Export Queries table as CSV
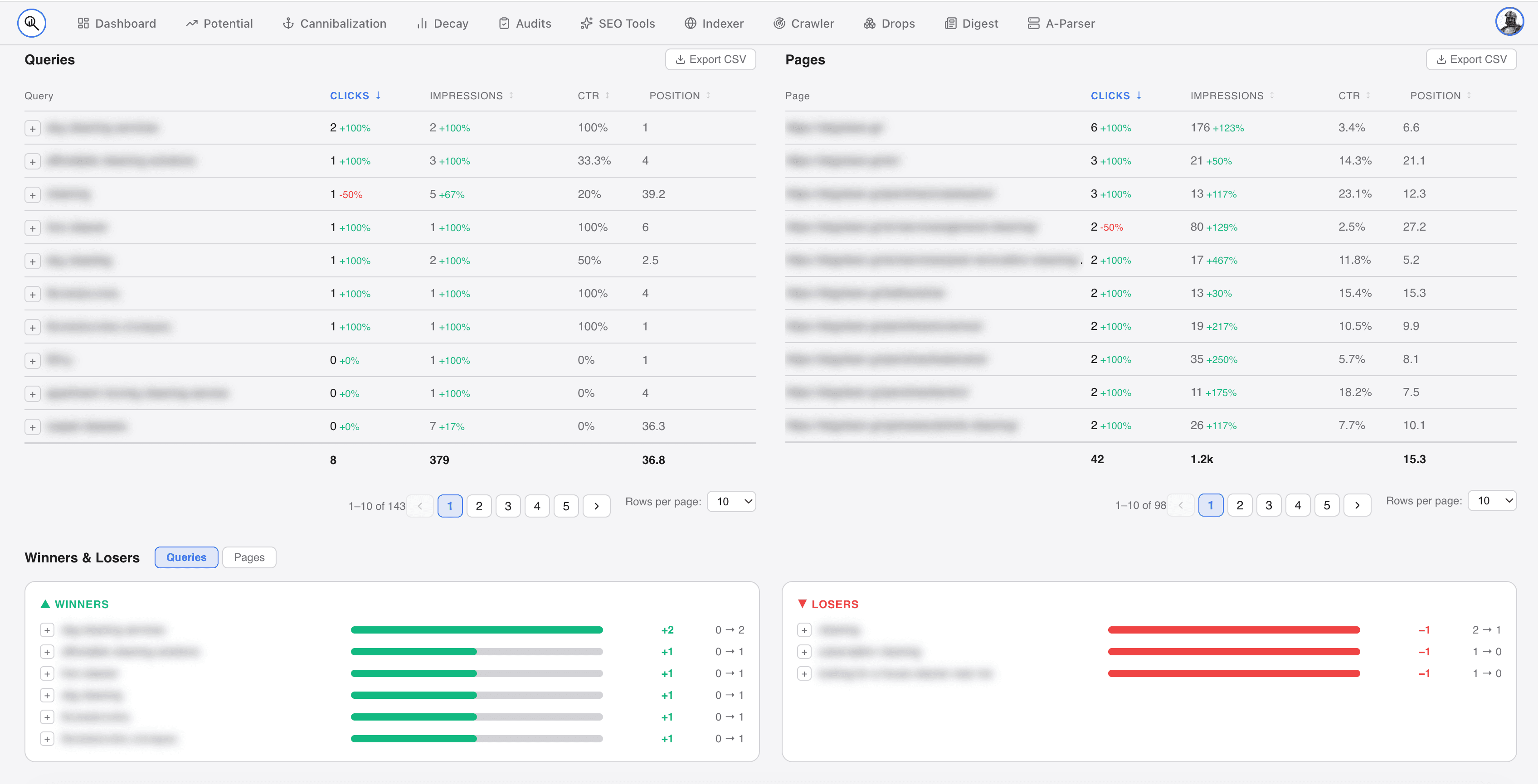Screen dimensions: 1538x784 tap(711, 59)
